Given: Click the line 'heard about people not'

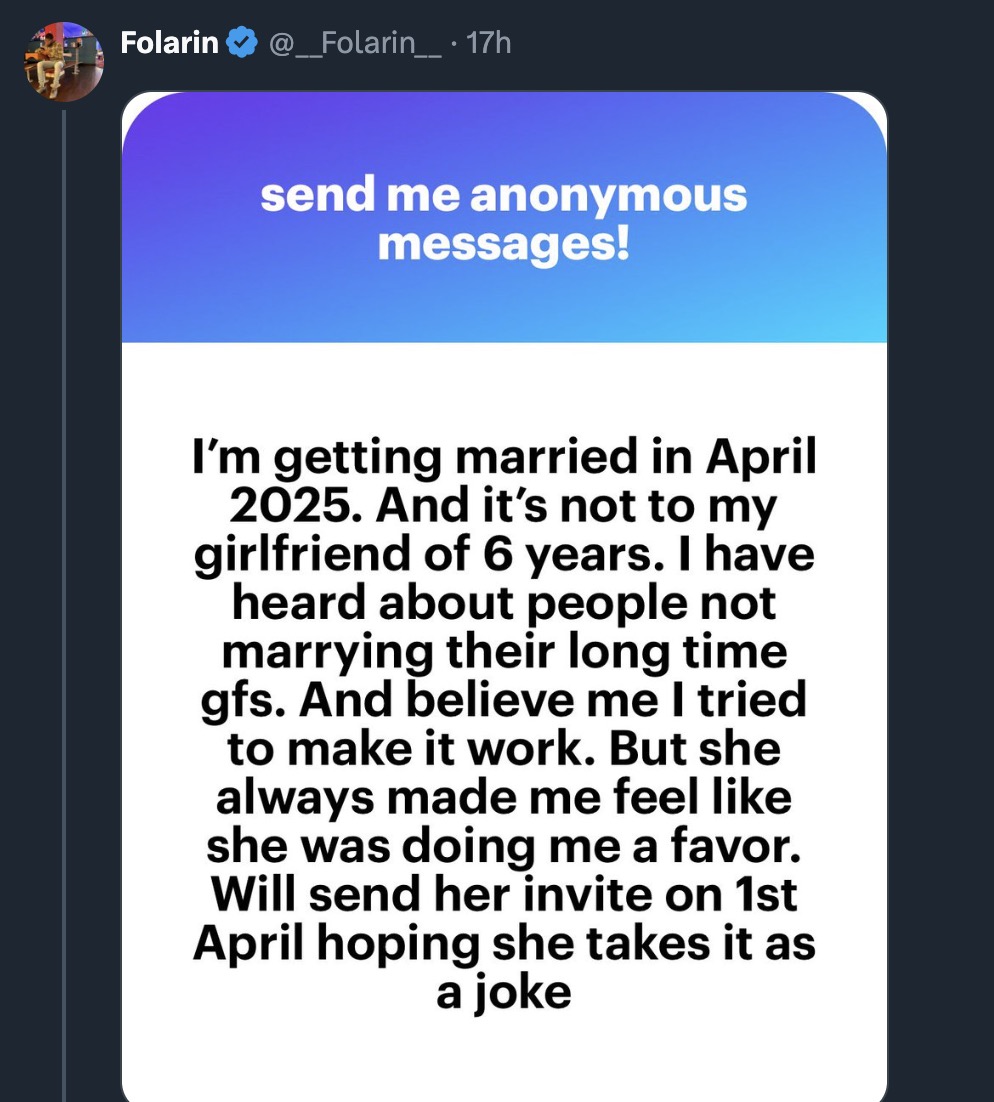Looking at the screenshot, I should point(503,604).
